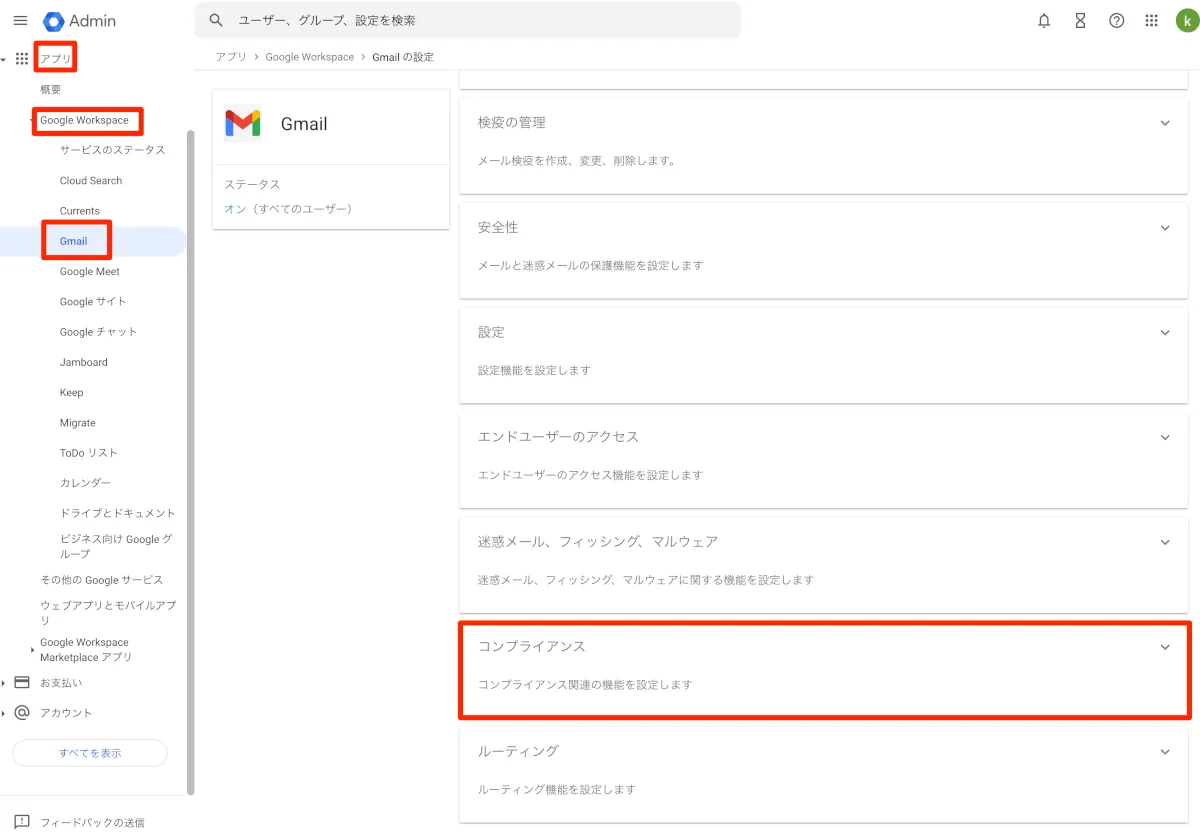Open the notifications bell
The height and width of the screenshot is (837, 1200).
1044,20
